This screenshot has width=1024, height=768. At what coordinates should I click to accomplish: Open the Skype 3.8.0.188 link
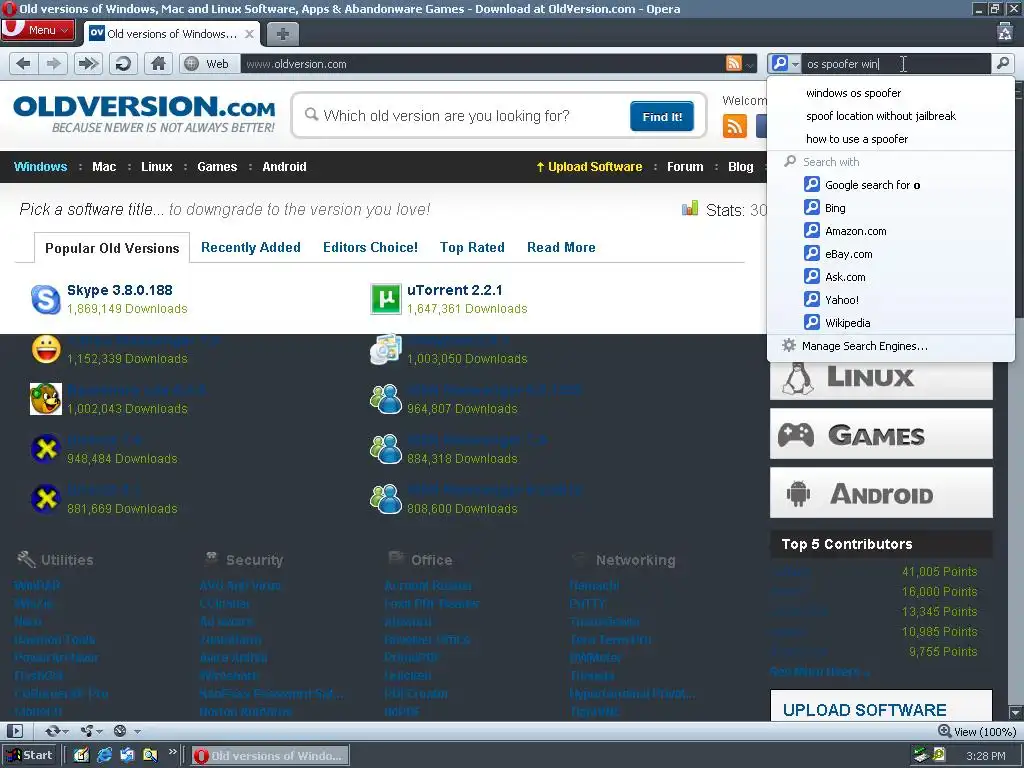tap(120, 290)
